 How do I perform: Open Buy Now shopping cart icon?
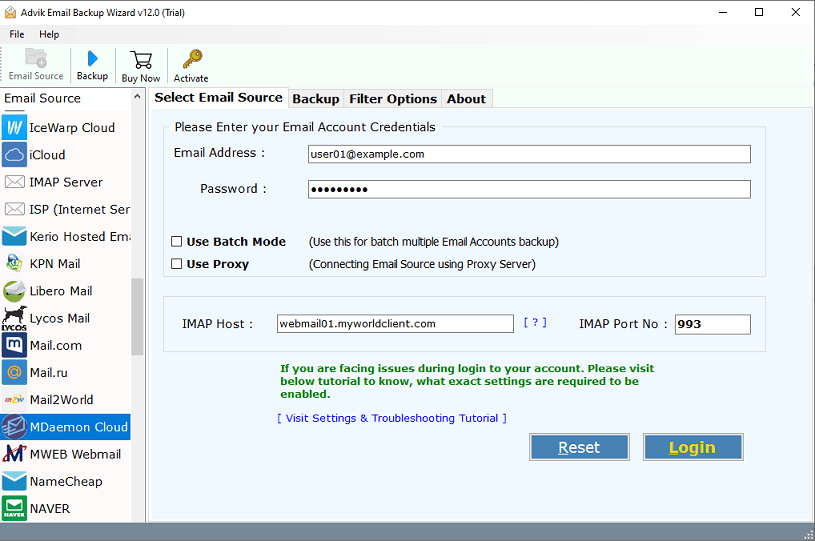(x=141, y=60)
